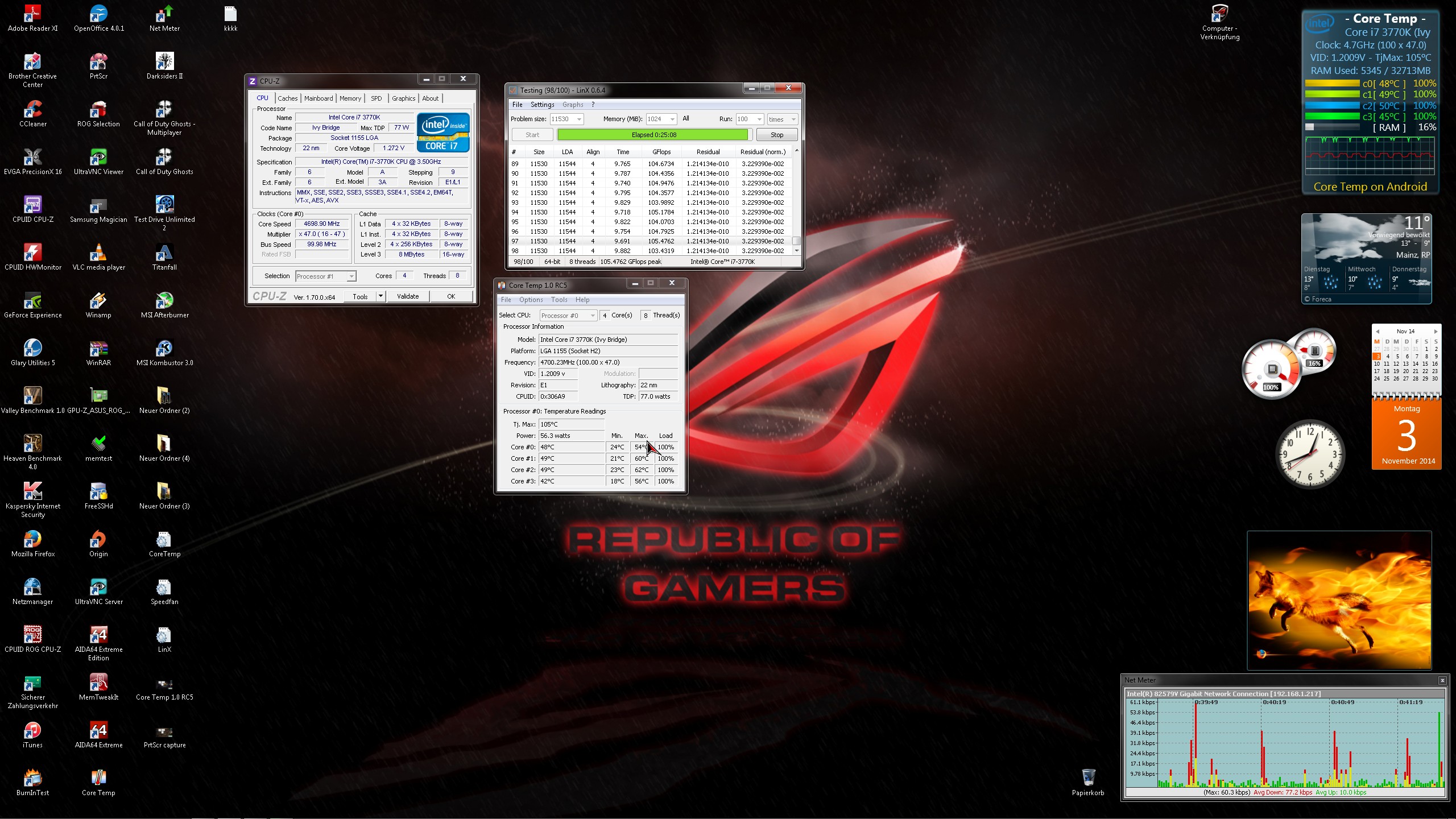Screen dimensions: 1456x819
Task: Switch to the Mainboard tab in CPU-Z
Action: click(x=318, y=98)
